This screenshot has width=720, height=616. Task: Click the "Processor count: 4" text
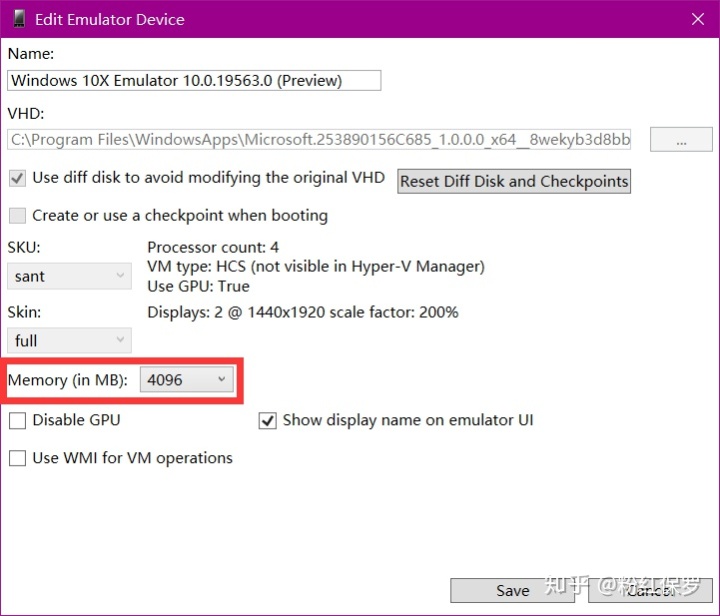(x=213, y=247)
